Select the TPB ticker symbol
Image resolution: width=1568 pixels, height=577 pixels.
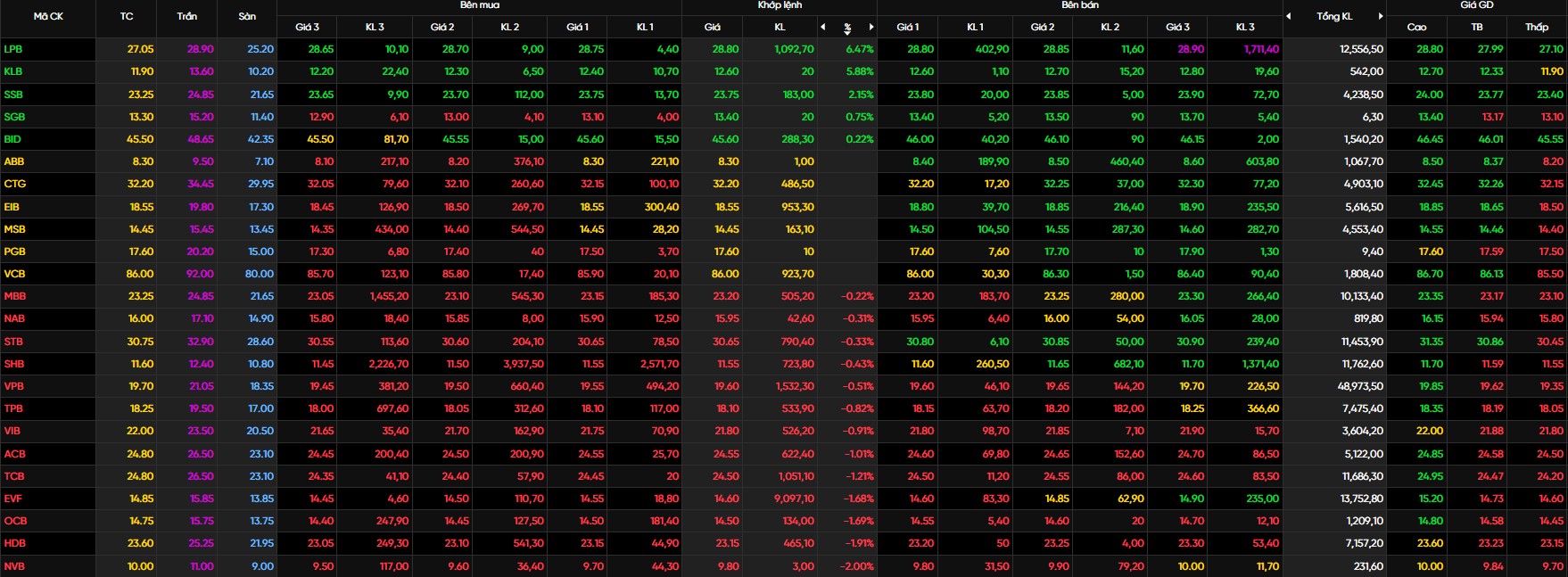click(13, 408)
